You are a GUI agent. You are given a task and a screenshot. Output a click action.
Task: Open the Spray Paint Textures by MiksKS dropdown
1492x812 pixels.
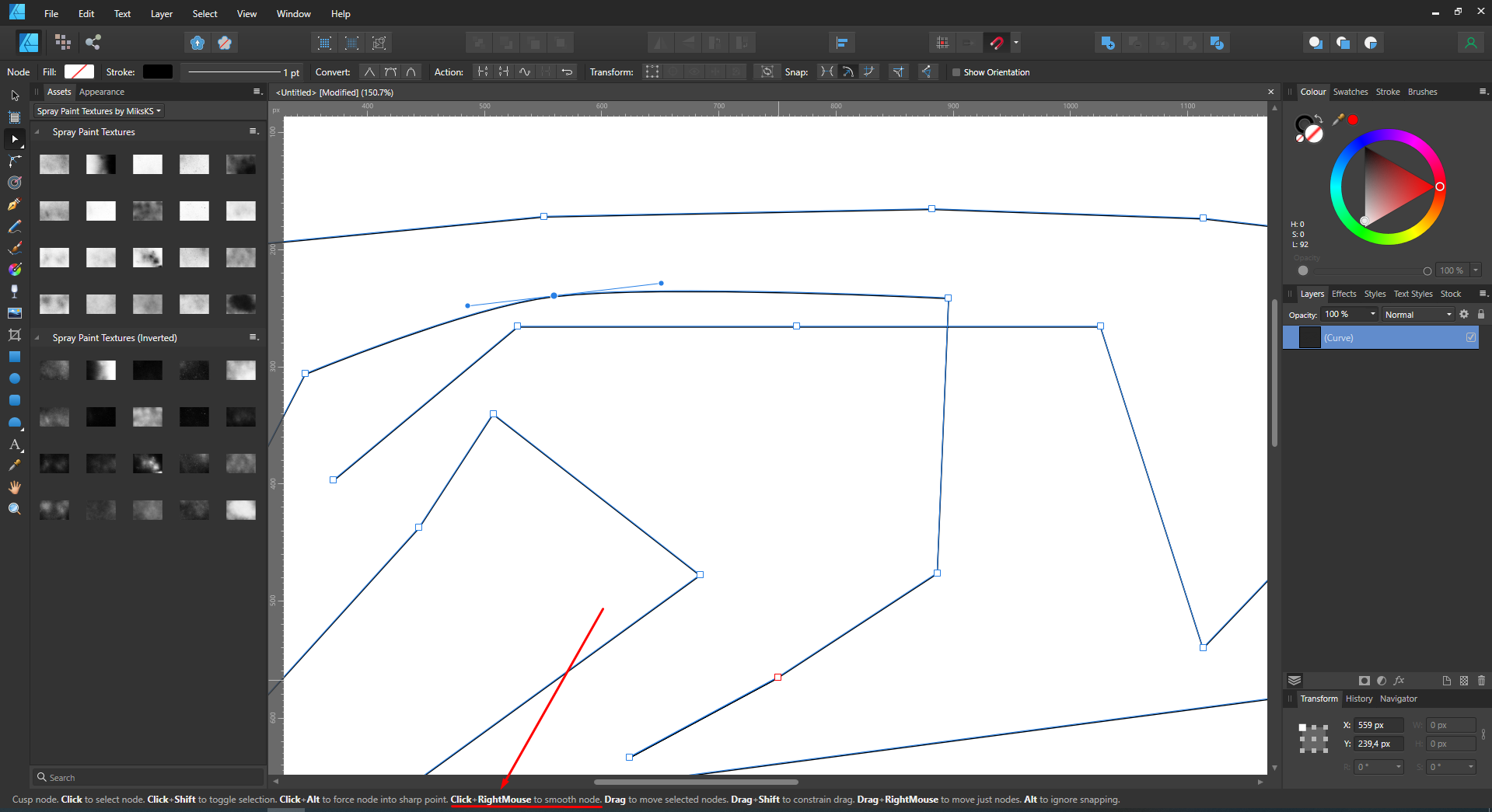98,110
